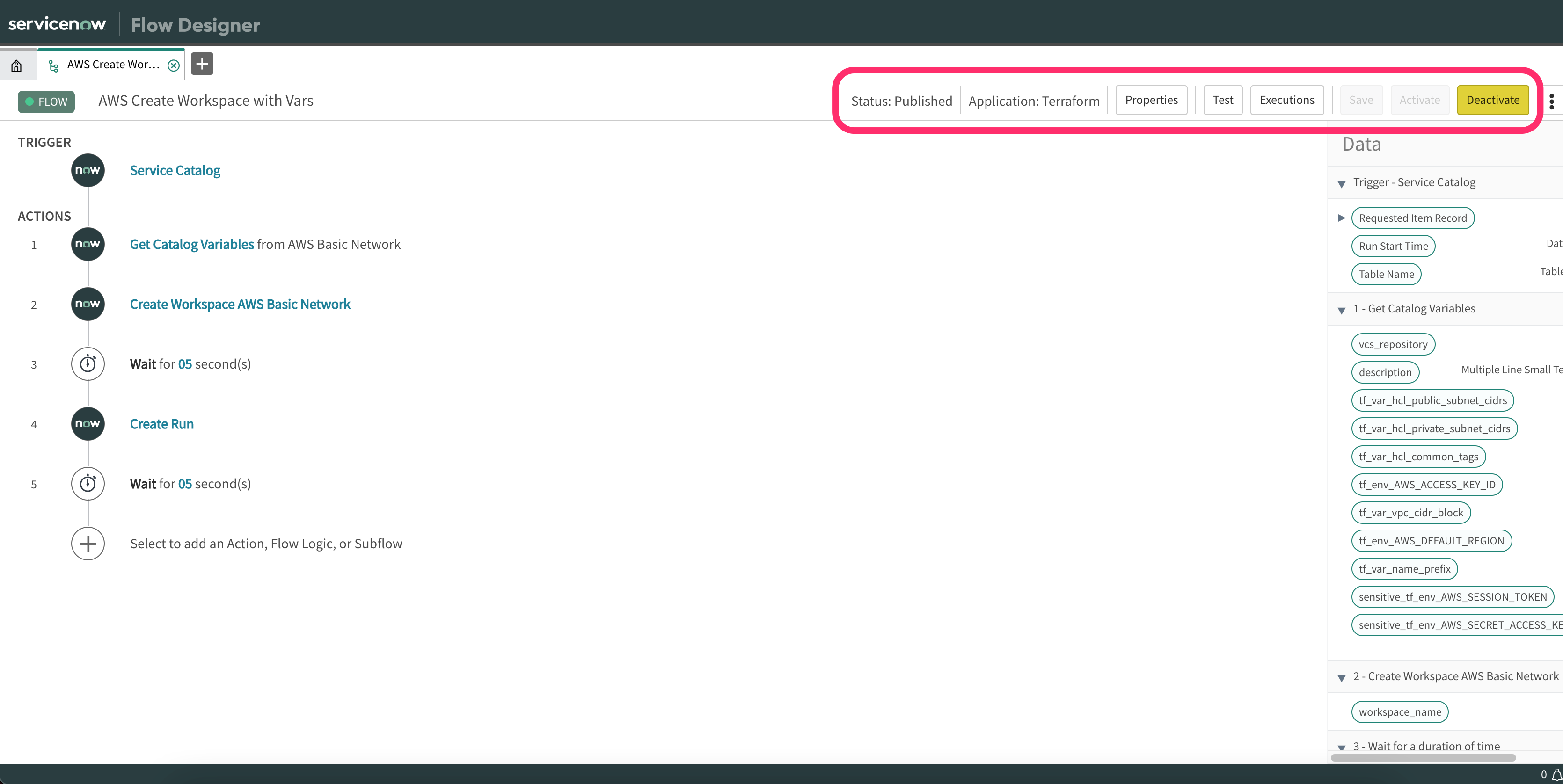Click the notification bell icon
Viewport: 1563px width, 784px height.
[x=1556, y=774]
